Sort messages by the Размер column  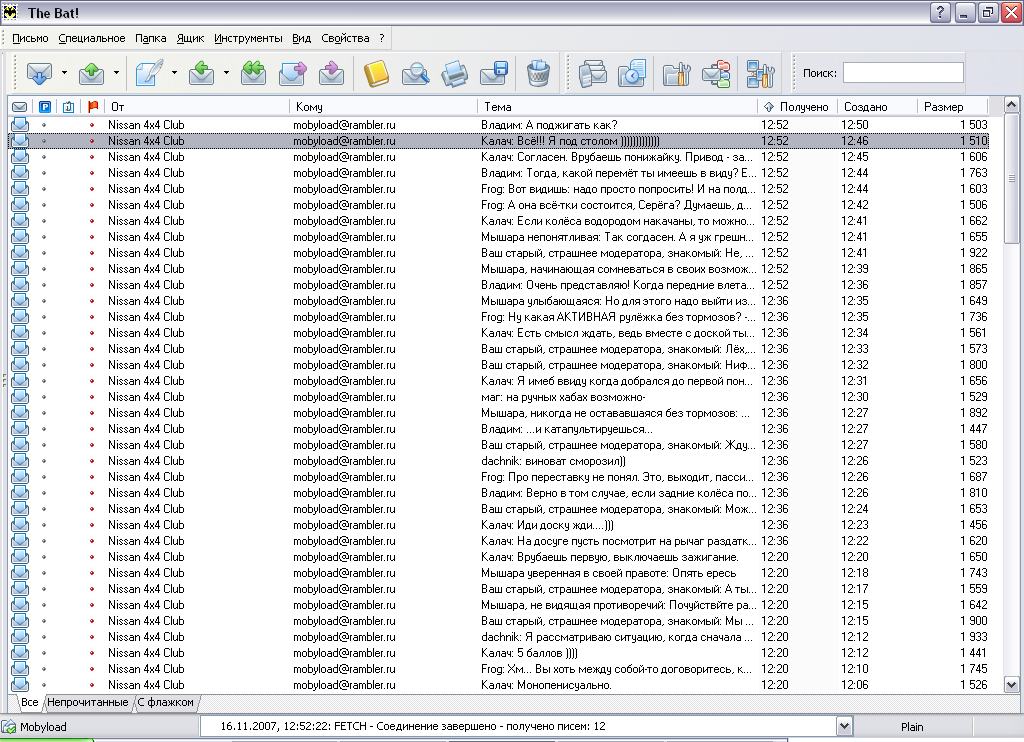click(953, 106)
